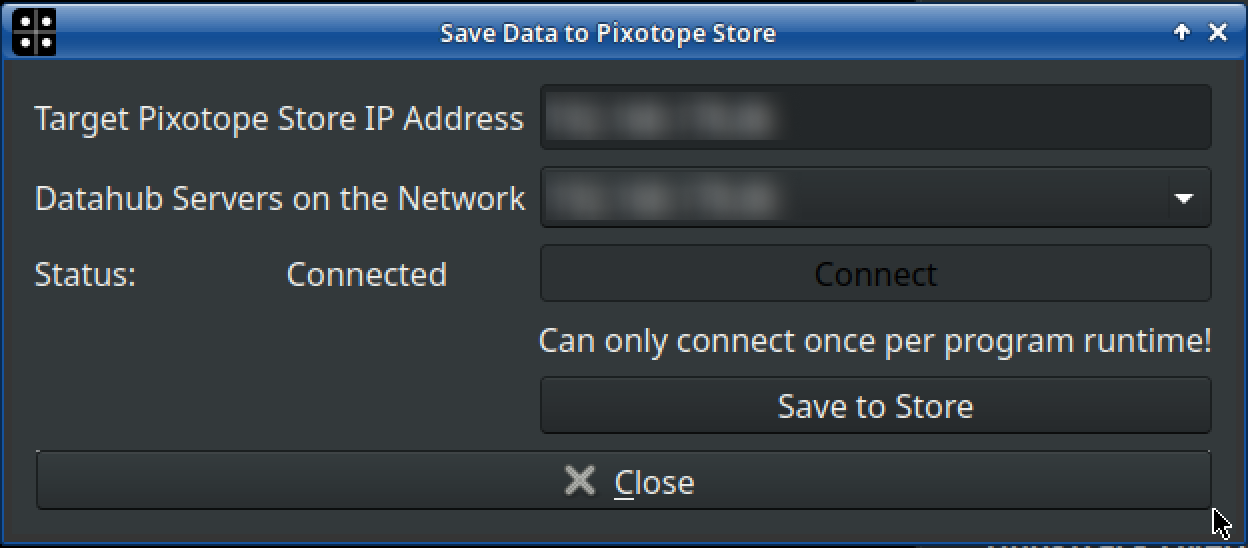
Task: Click the blurred IP value in Target field
Action: click(x=660, y=119)
